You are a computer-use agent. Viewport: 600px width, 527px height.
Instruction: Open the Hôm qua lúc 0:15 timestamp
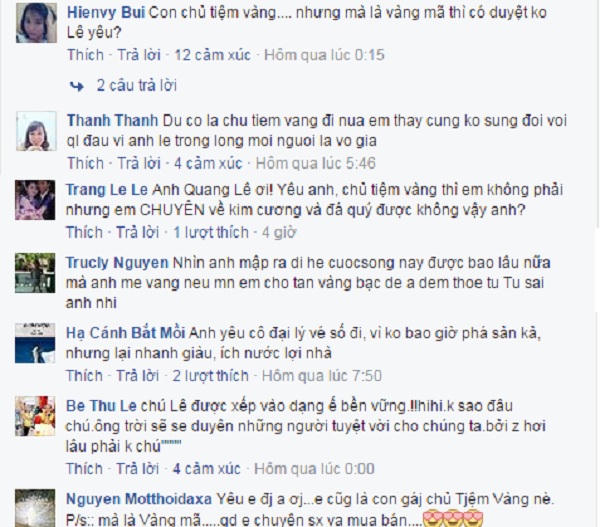324,55
